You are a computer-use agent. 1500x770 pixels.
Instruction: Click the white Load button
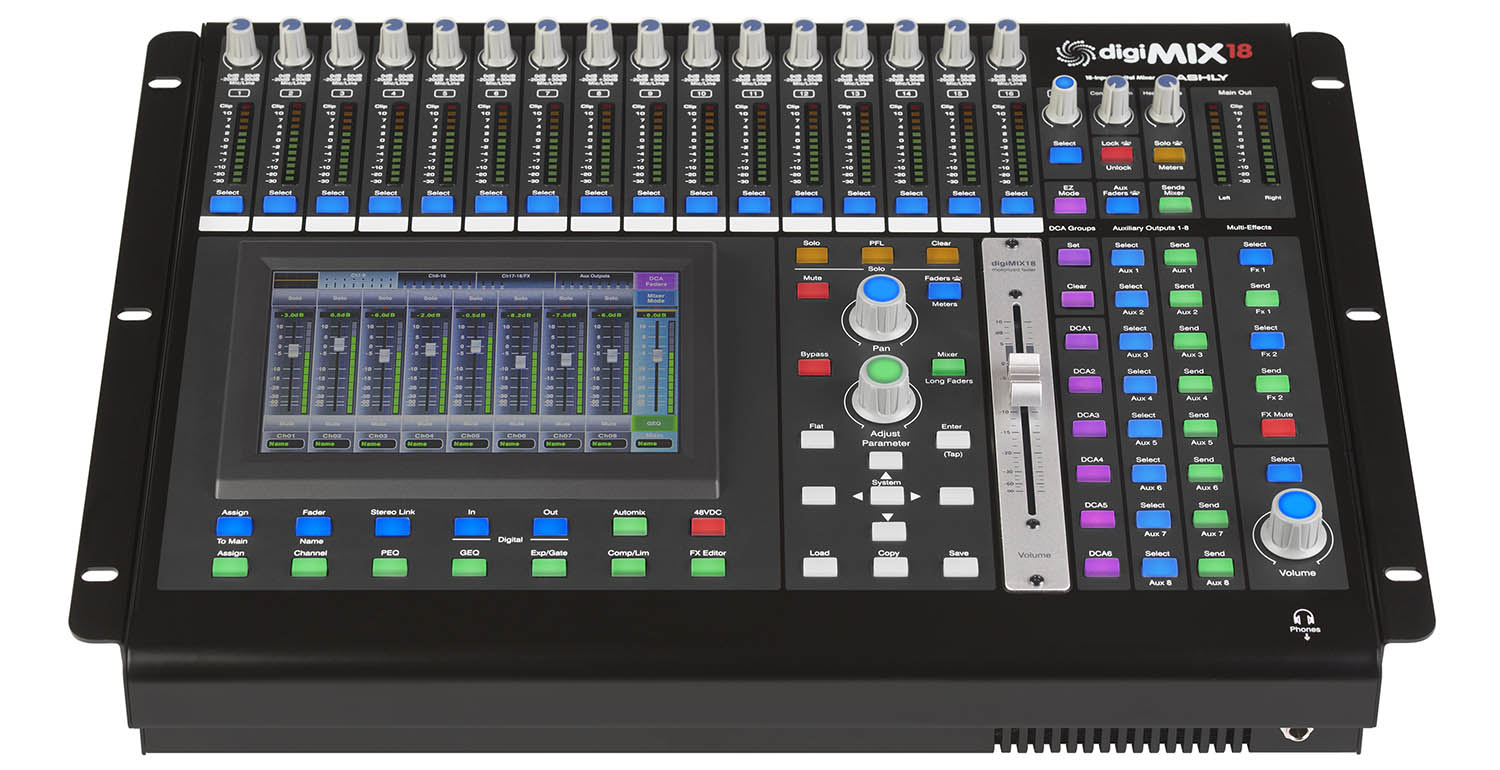tap(820, 567)
